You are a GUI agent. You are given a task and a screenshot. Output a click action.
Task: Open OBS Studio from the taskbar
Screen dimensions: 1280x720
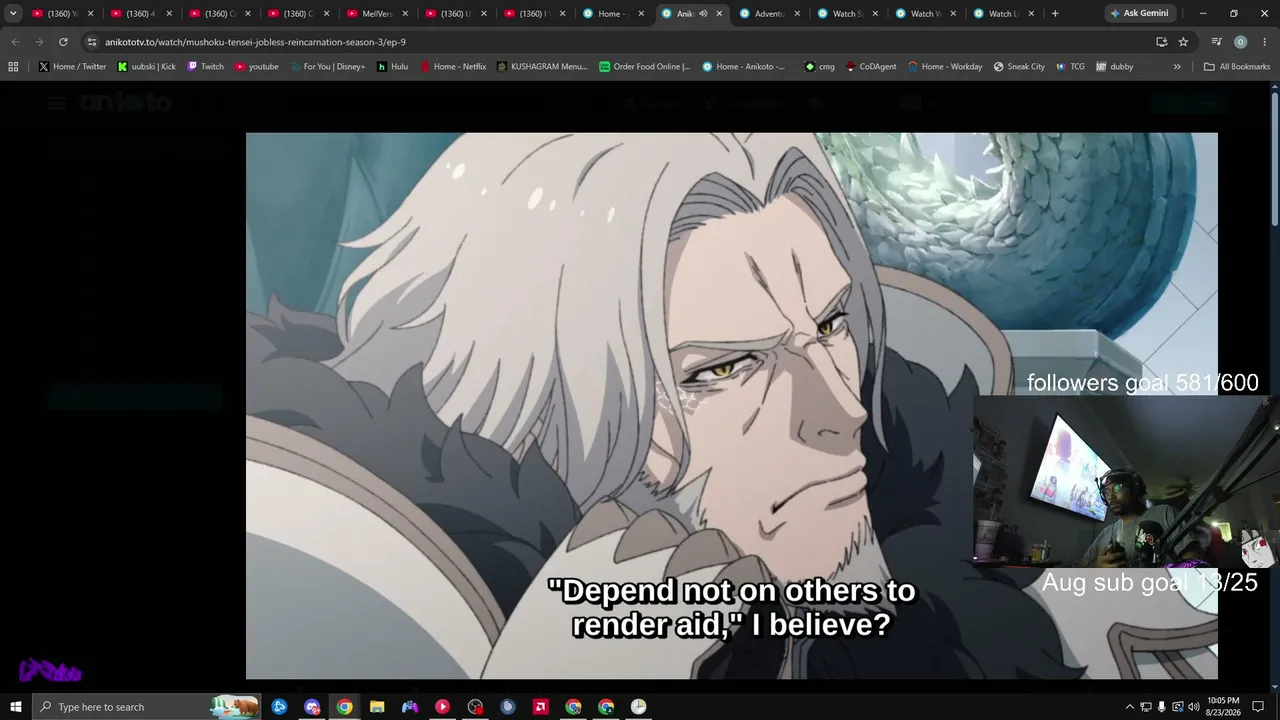coord(475,707)
